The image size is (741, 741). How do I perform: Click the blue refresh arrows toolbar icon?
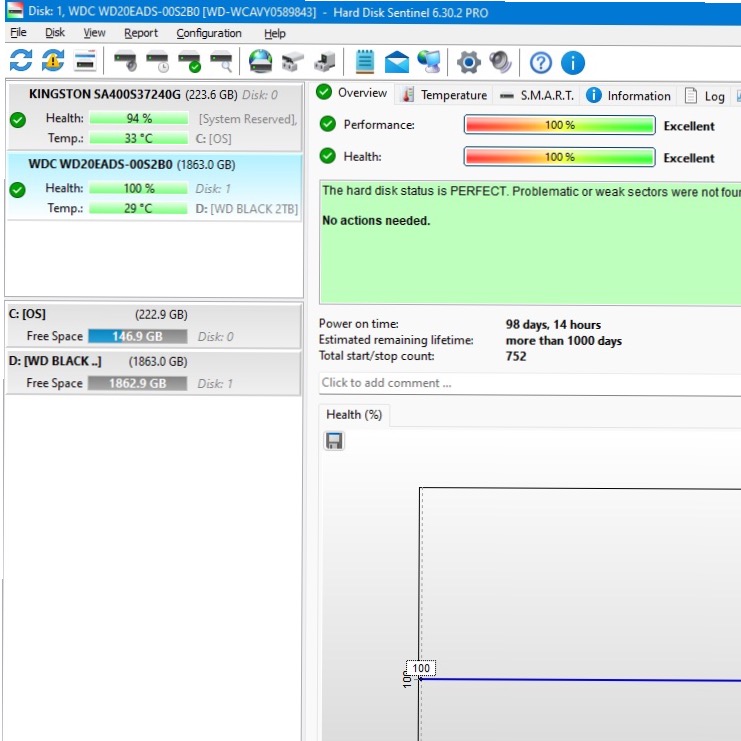tap(21, 62)
